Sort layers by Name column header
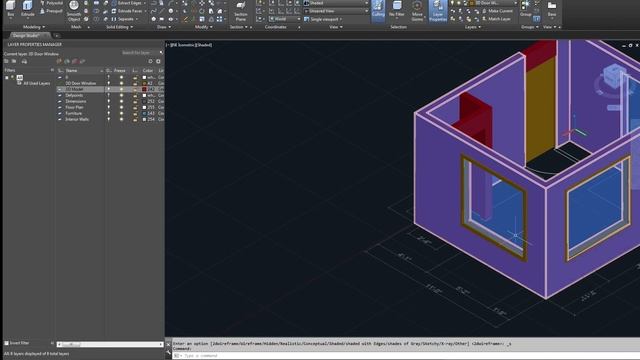This screenshot has width=640, height=360. point(71,71)
